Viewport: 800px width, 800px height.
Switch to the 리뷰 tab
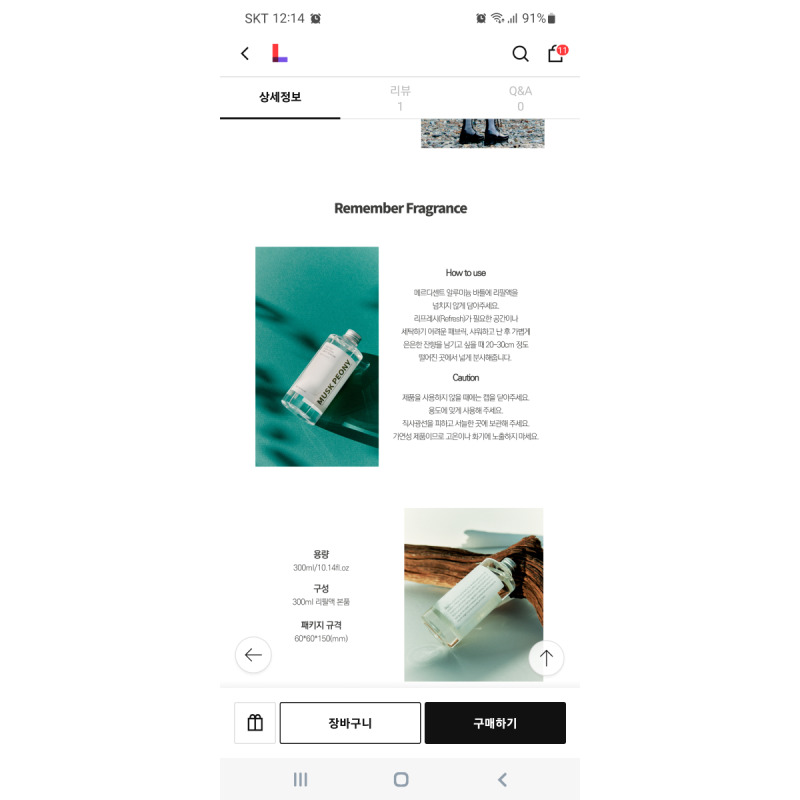click(x=400, y=98)
